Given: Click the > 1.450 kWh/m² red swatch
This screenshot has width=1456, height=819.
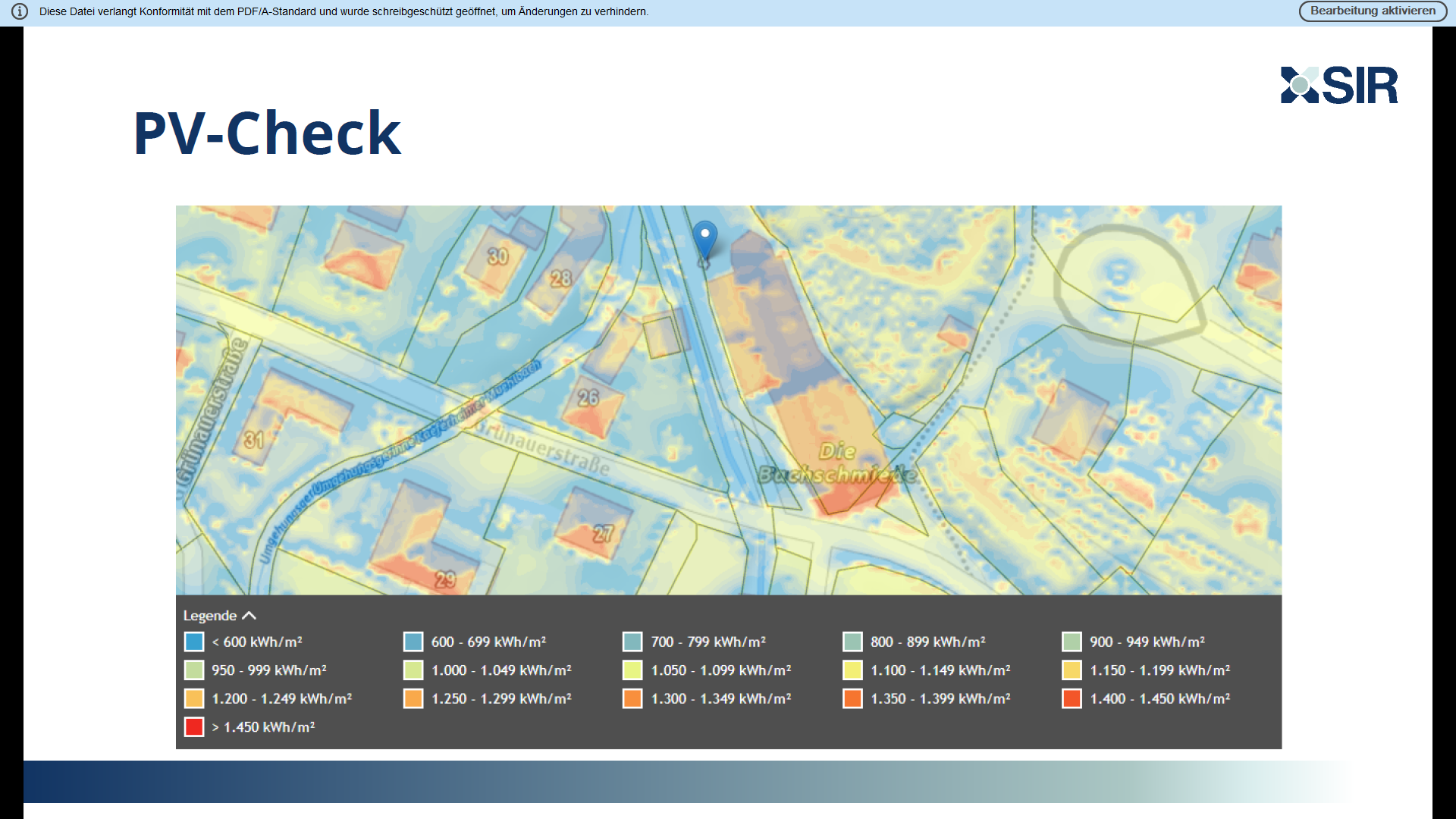Looking at the screenshot, I should [194, 727].
